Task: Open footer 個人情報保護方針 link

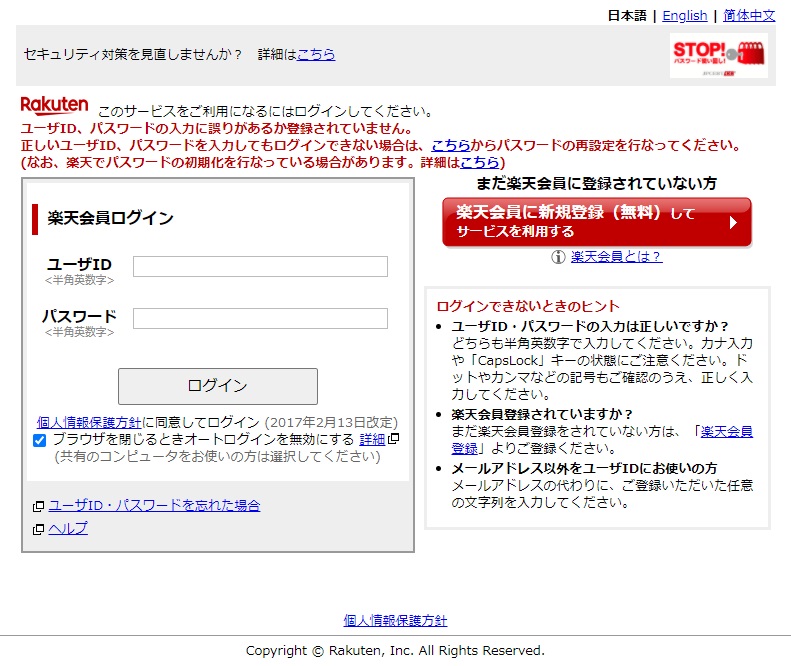Action: pyautogui.click(x=395, y=620)
